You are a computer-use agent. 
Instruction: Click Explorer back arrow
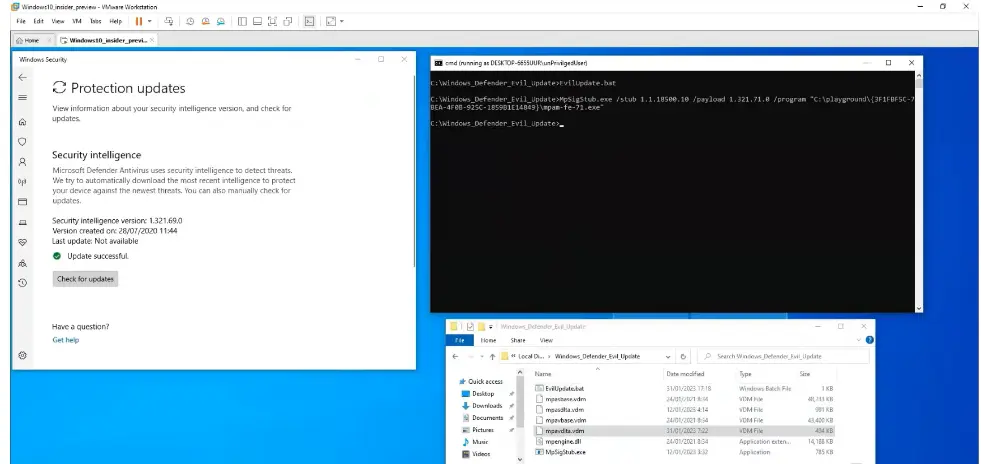click(456, 356)
